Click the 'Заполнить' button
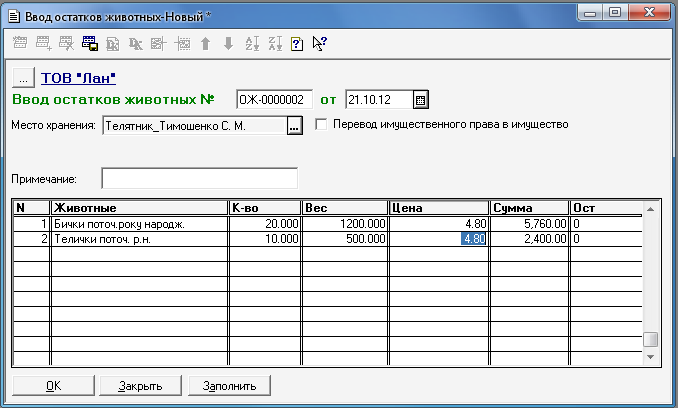Screen dimensions: 678x408 point(229,386)
